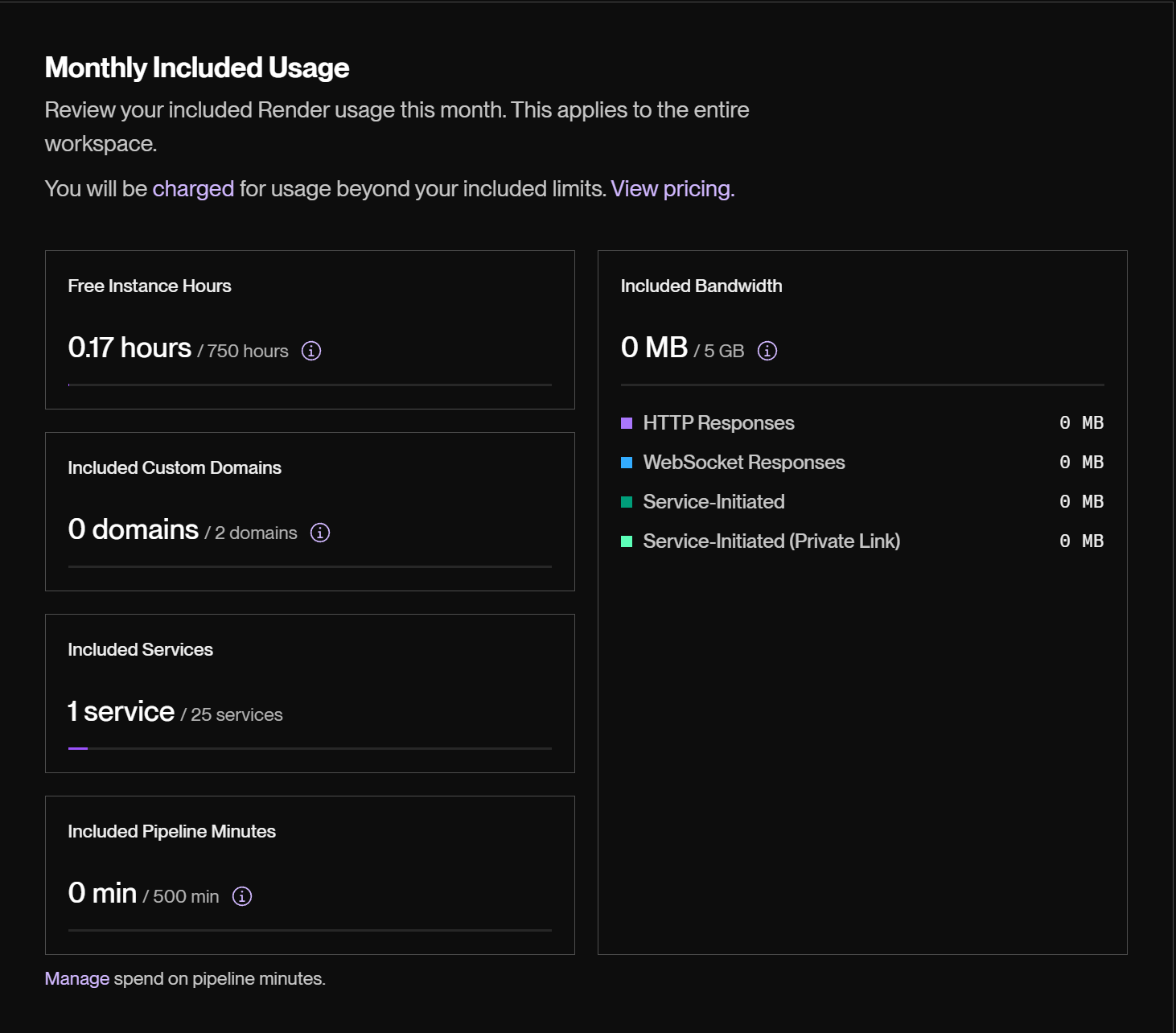Click the Included Bandwidth info icon
The image size is (1176, 1033).
[x=767, y=351]
